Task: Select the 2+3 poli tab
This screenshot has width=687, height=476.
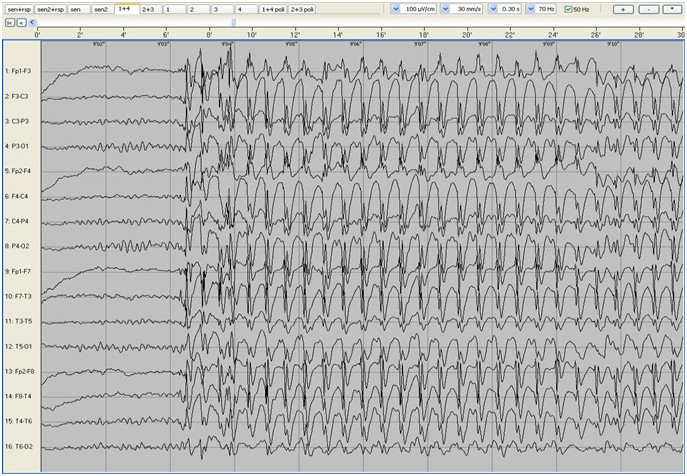Action: click(302, 9)
